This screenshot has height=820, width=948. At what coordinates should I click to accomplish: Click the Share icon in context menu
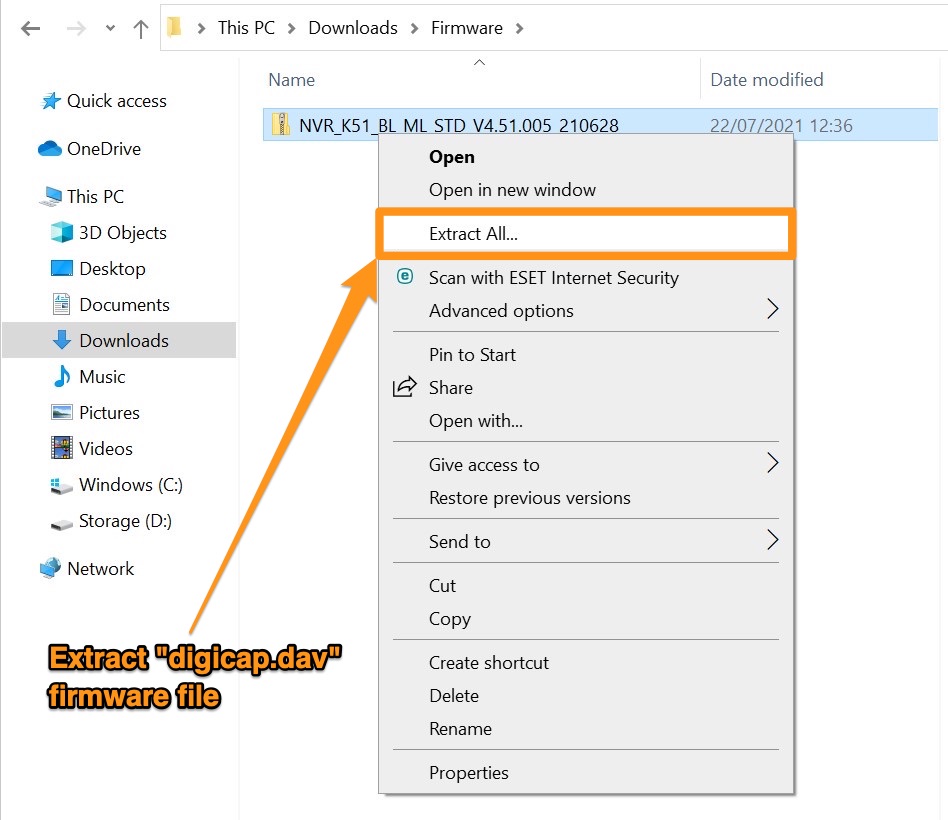click(405, 387)
